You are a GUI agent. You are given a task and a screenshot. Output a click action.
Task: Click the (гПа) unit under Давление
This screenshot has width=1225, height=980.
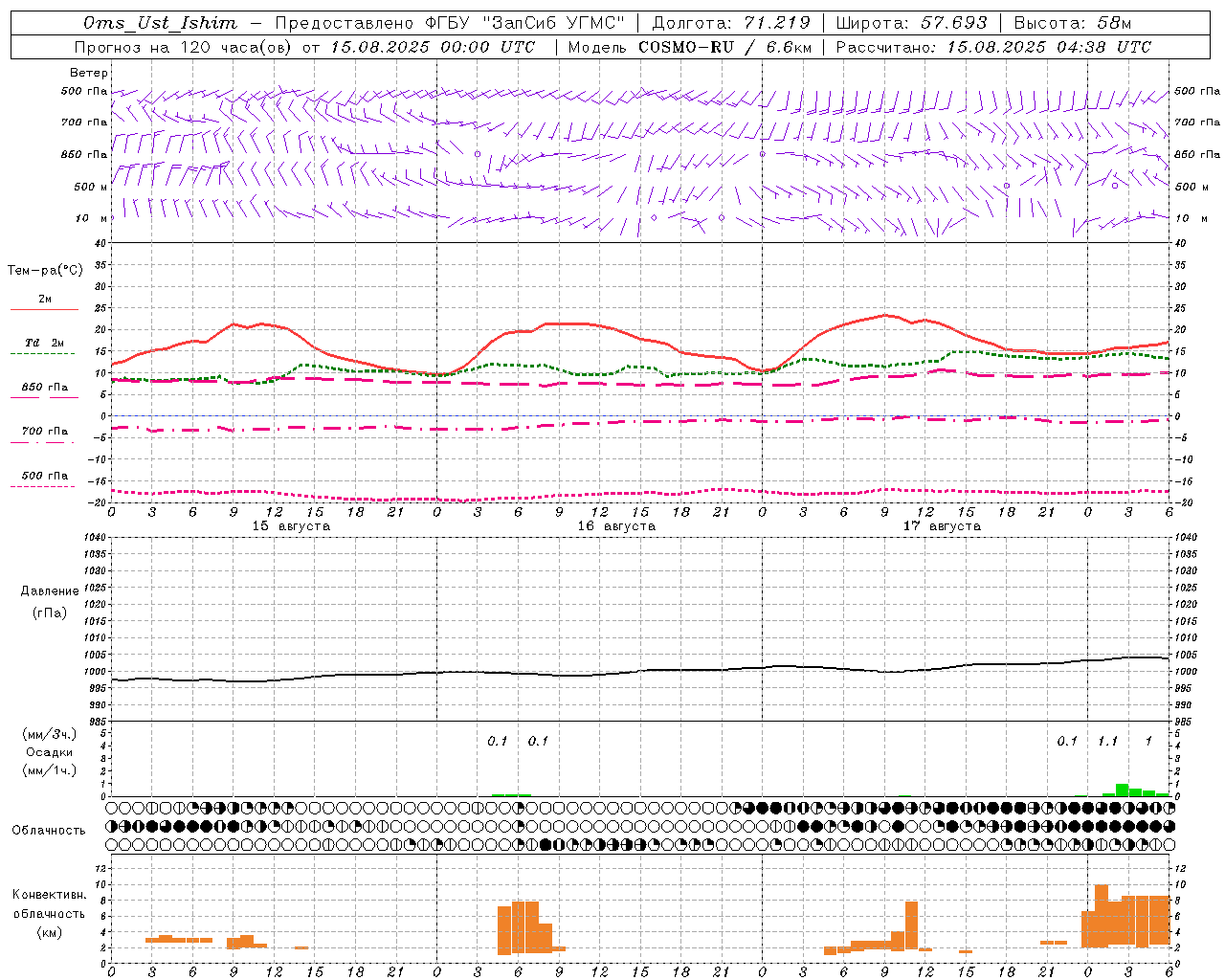tap(50, 612)
